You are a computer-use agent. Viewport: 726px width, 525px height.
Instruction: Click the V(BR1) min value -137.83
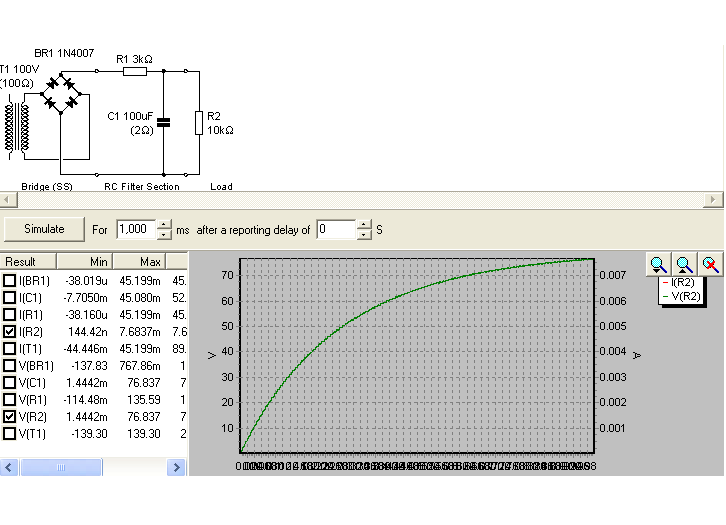pyautogui.click(x=89, y=366)
